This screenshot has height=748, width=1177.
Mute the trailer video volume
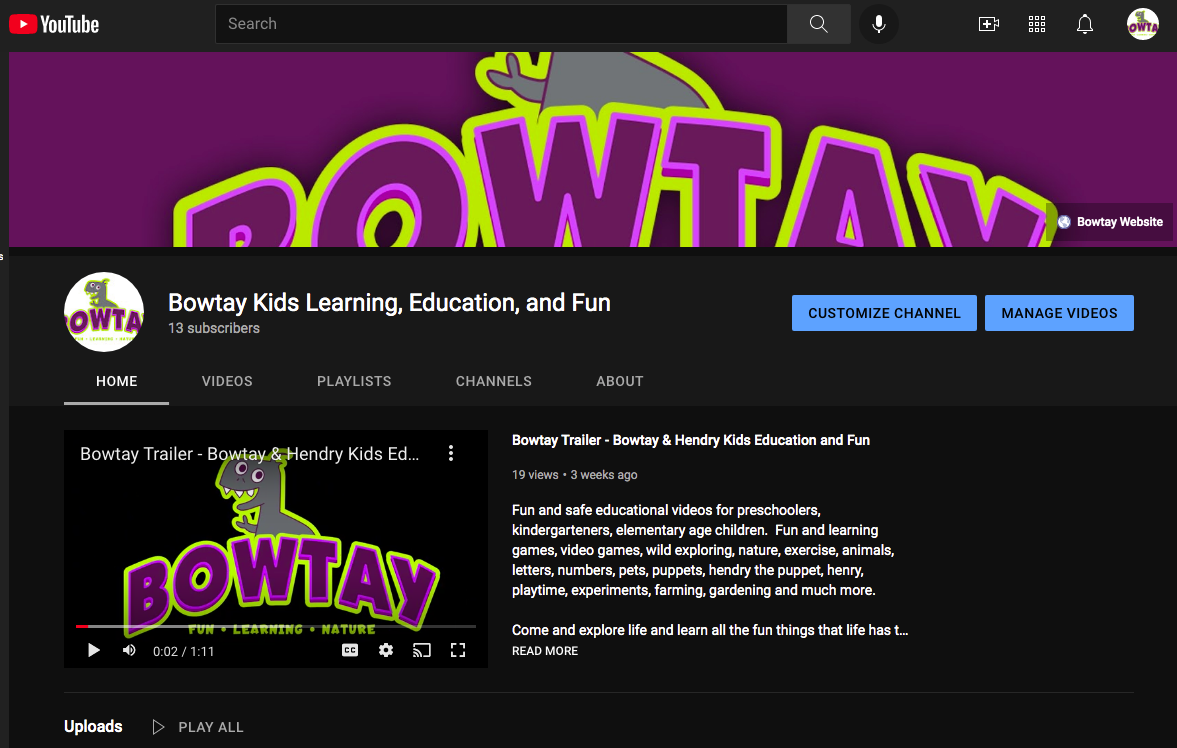pyautogui.click(x=129, y=650)
